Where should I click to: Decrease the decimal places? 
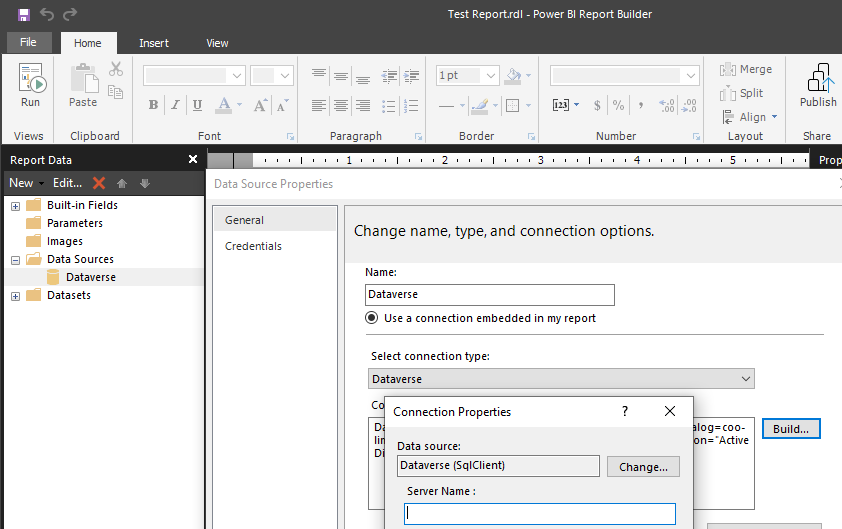(x=689, y=105)
